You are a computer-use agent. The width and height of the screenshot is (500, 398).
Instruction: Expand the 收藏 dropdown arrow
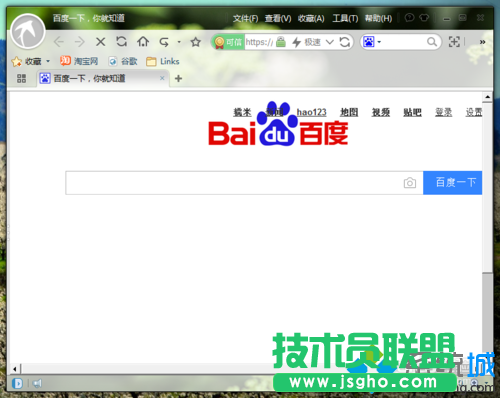(x=48, y=61)
